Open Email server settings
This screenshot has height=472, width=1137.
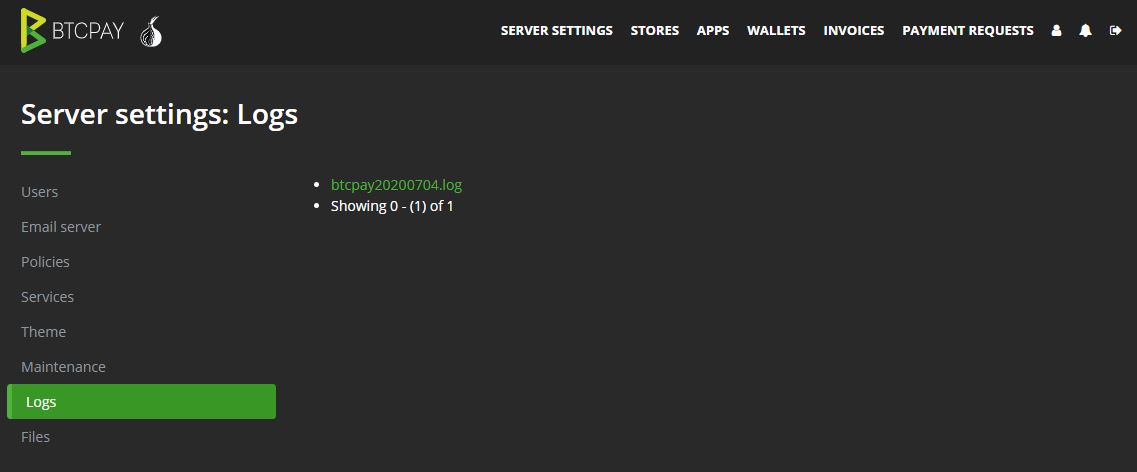click(x=61, y=227)
